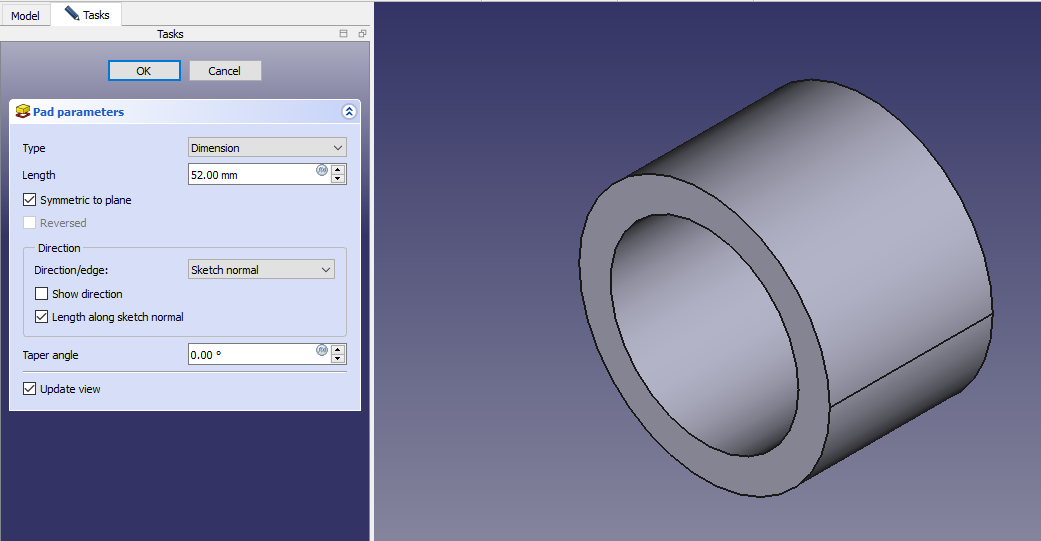Viewport: 1041px width, 541px height.
Task: Increase Taper angle with up arrow
Action: 338,350
